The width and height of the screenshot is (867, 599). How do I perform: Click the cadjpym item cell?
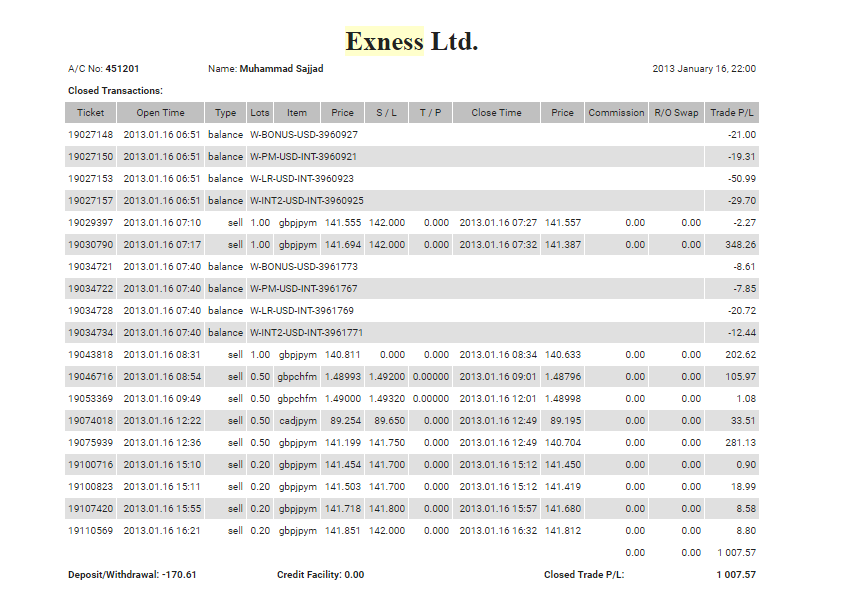(x=297, y=421)
